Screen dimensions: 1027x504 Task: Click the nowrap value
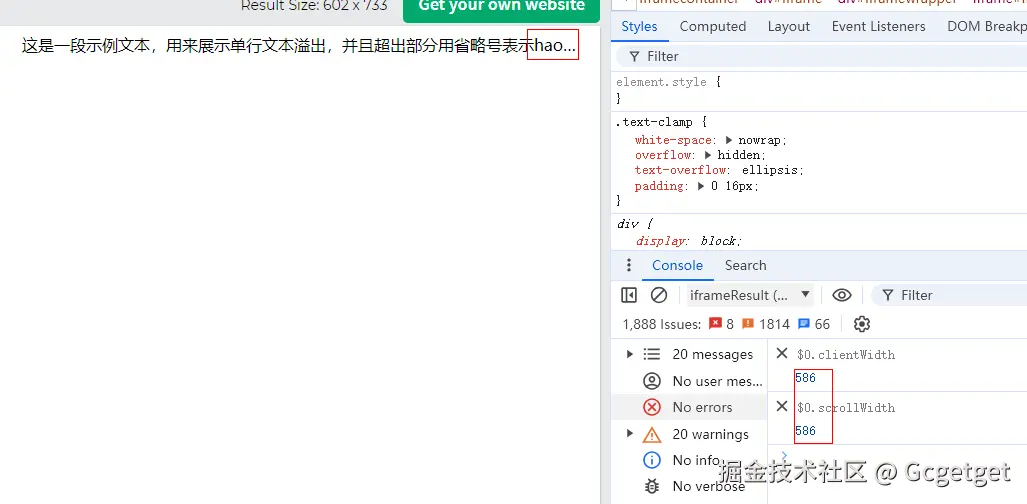762,140
